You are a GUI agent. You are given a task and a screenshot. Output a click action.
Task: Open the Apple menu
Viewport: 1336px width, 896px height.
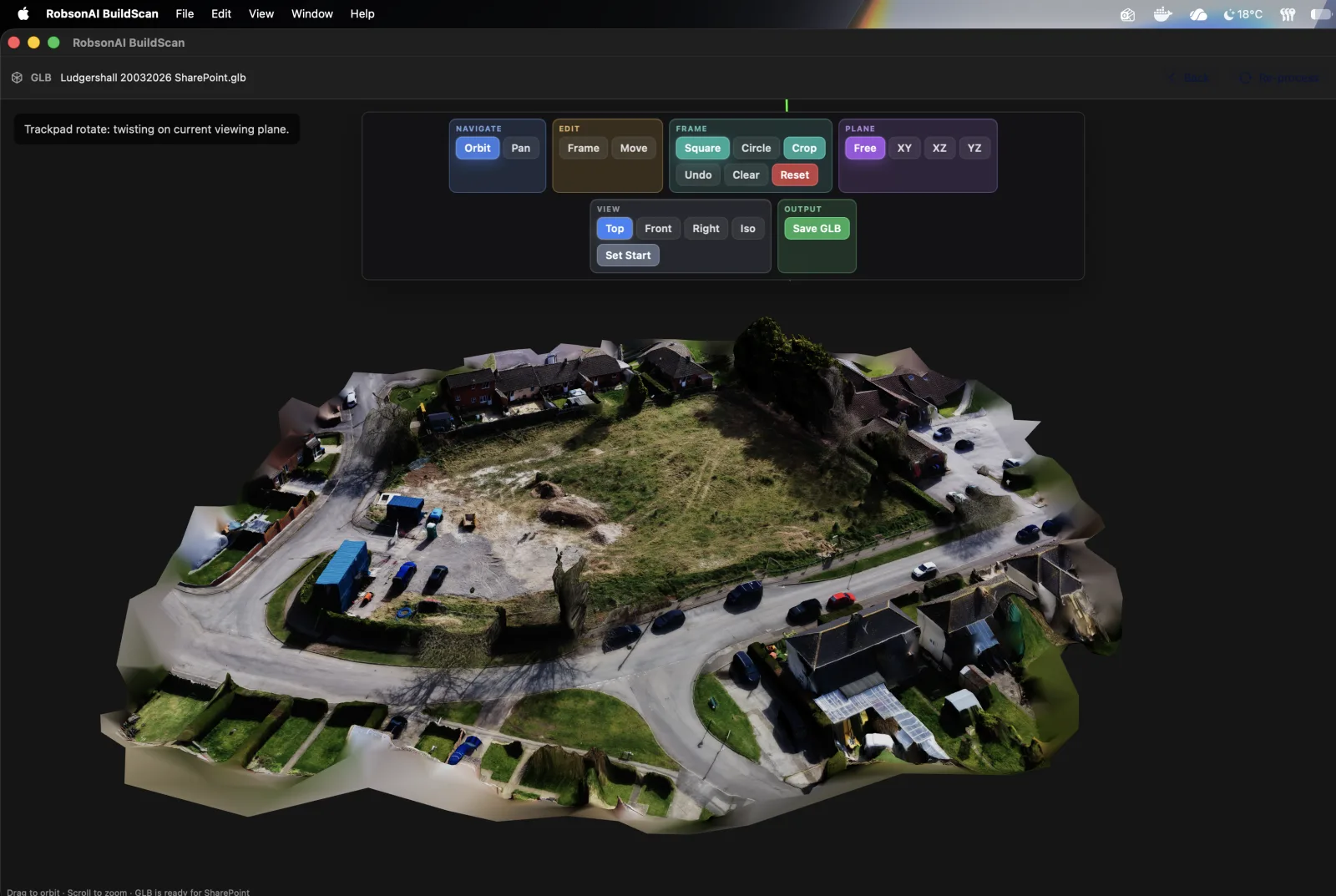pyautogui.click(x=23, y=13)
